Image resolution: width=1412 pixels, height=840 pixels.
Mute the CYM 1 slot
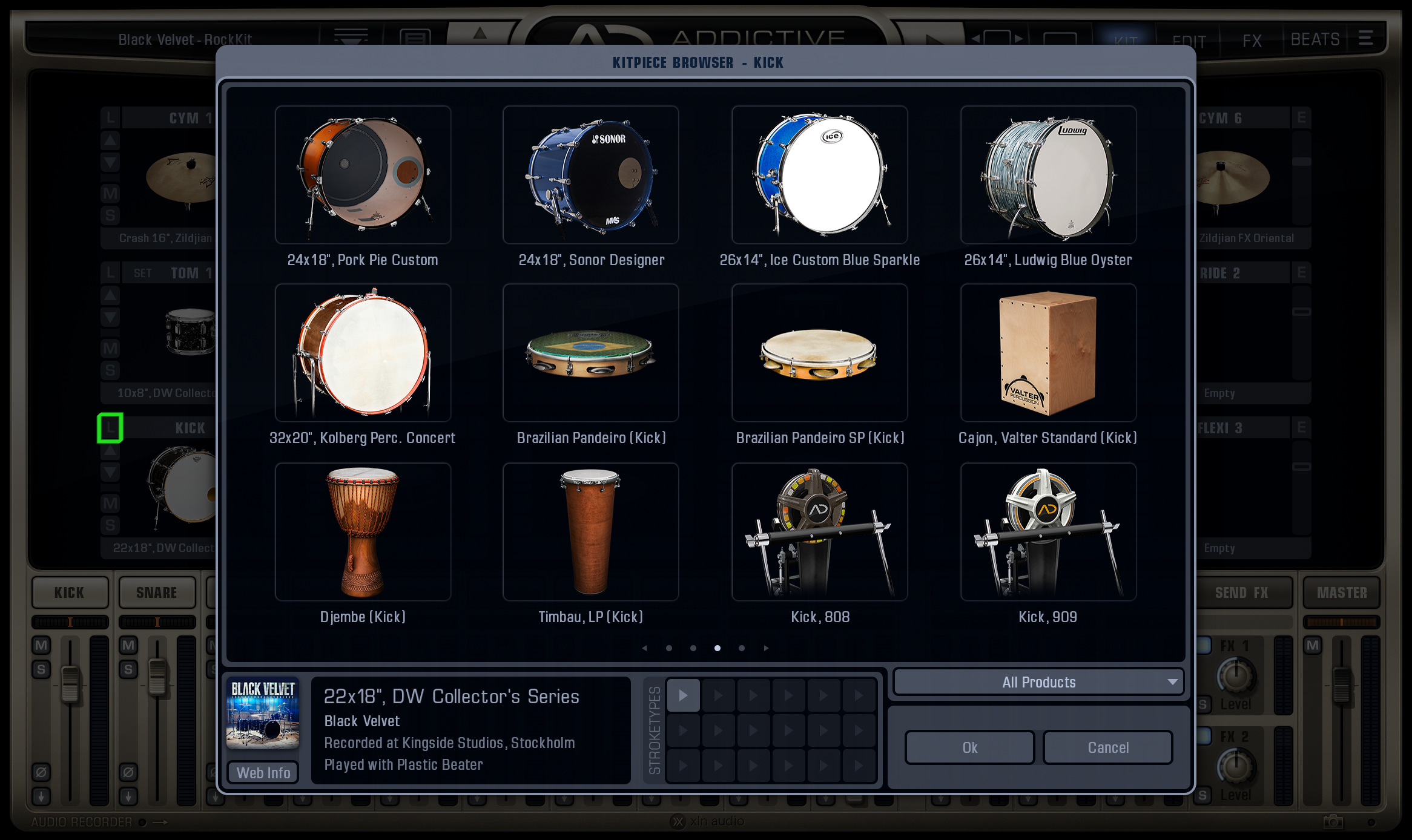pos(110,194)
